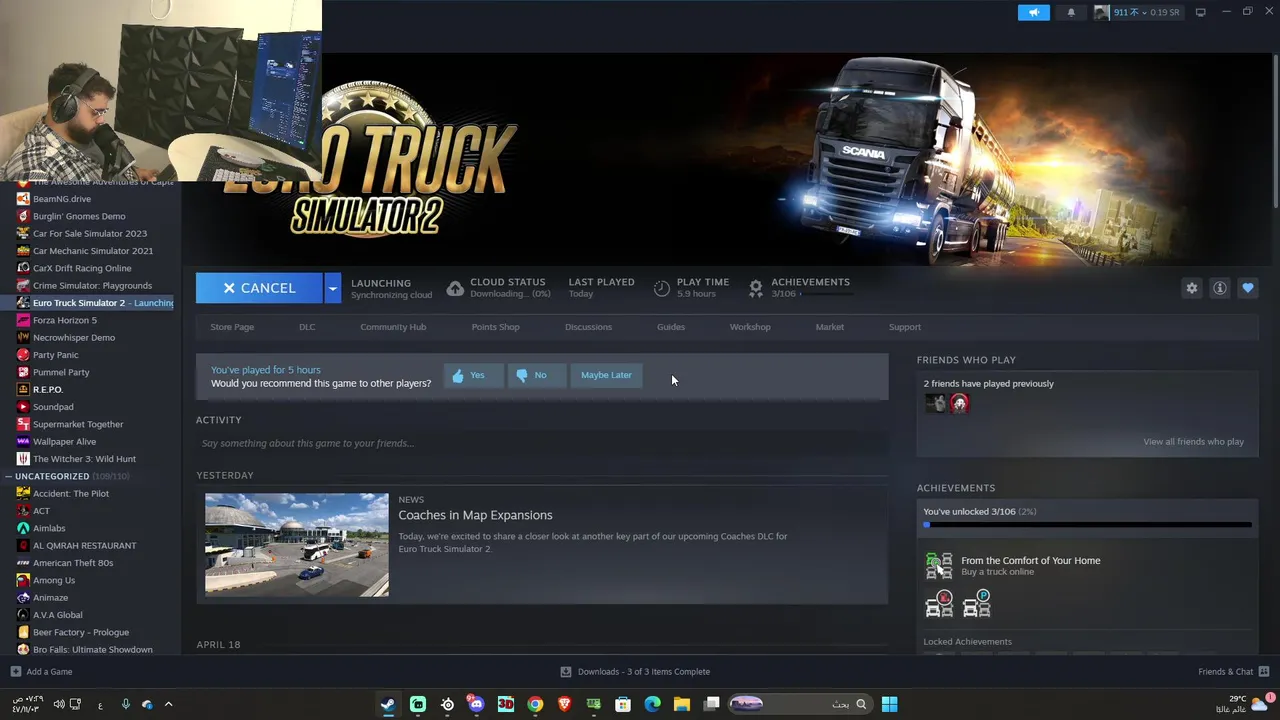Click the cloud status icon
The height and width of the screenshot is (720, 1280).
(455, 288)
